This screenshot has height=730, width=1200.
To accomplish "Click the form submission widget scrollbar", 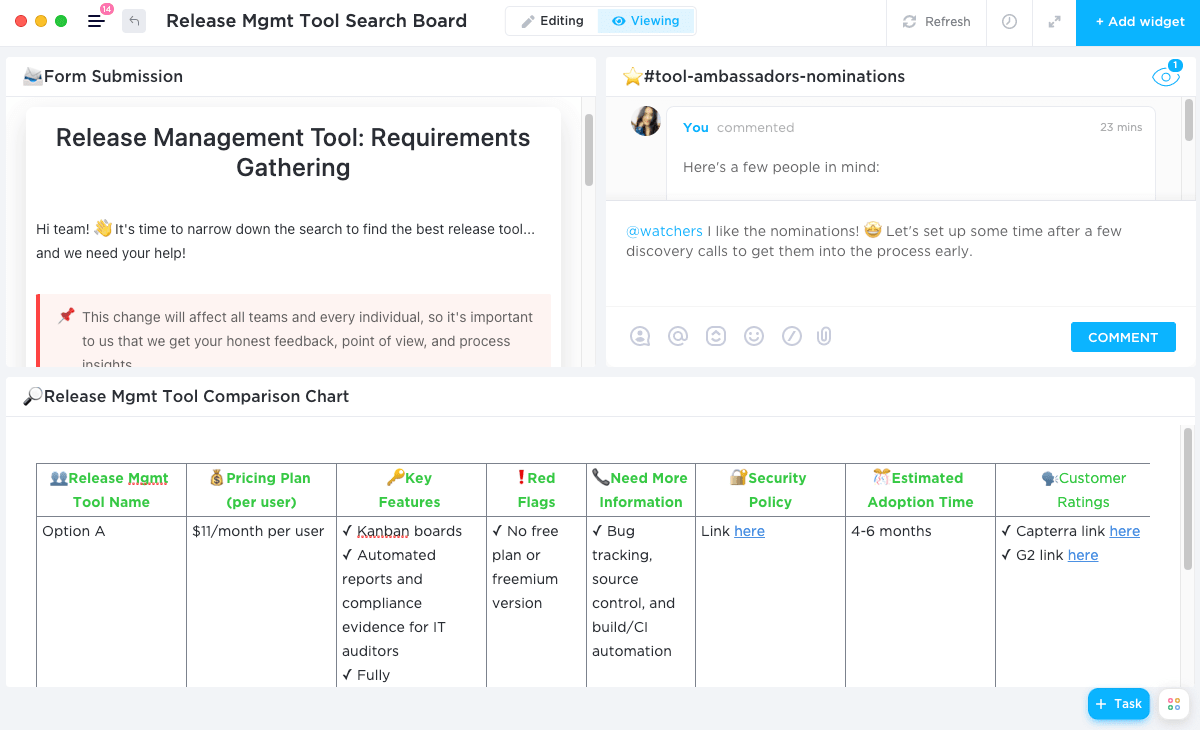I will click(589, 150).
